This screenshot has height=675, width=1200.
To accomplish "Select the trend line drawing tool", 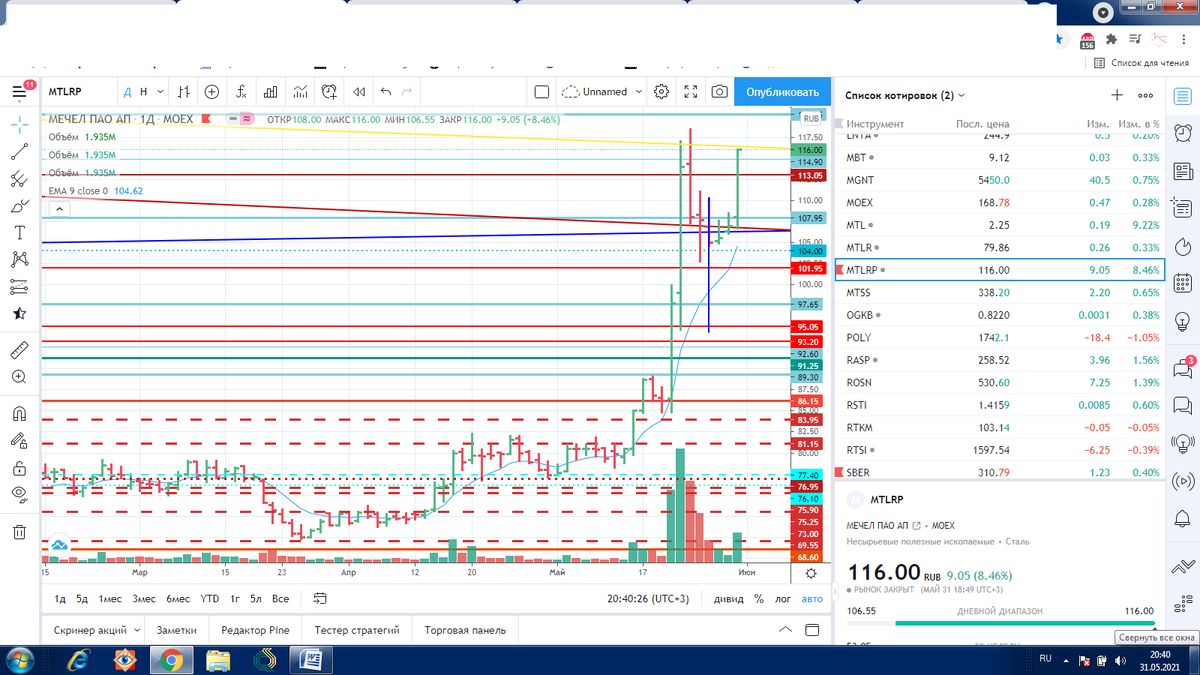I will [x=19, y=153].
